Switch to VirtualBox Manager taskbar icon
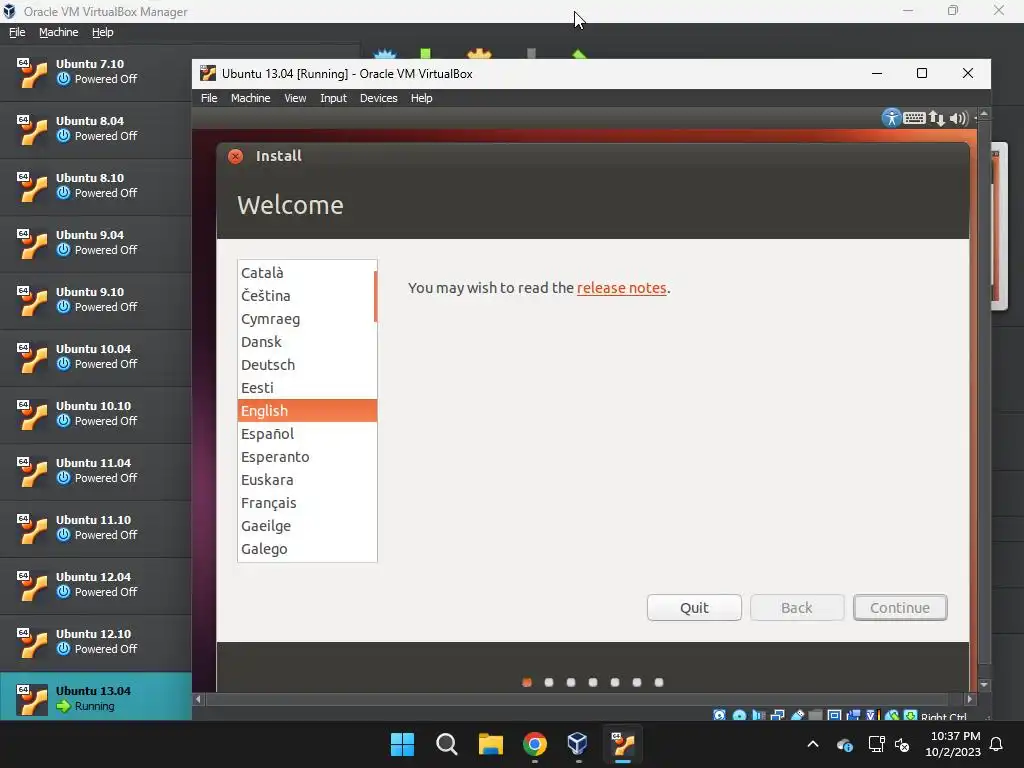 (x=578, y=744)
